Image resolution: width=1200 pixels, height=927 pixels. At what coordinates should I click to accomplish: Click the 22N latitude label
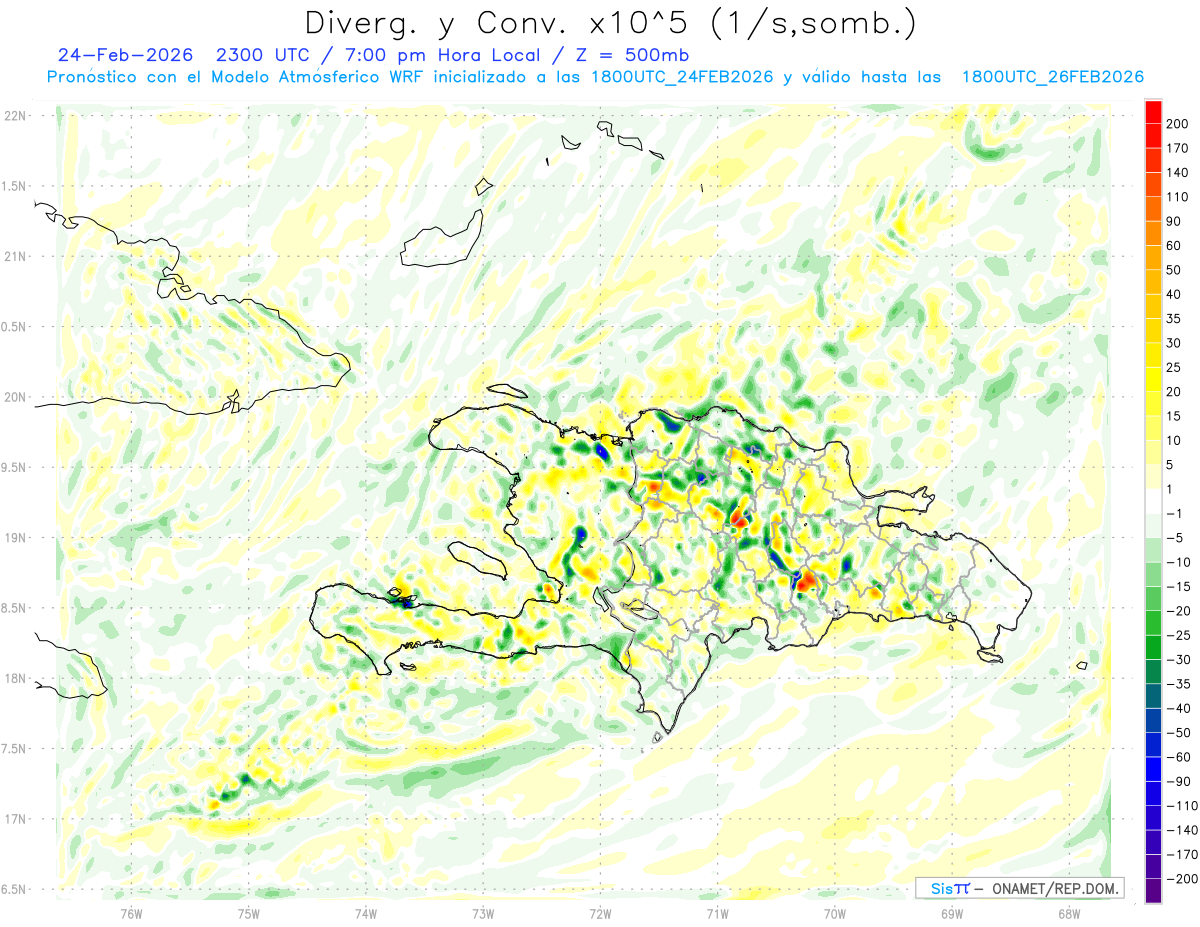tap(14, 116)
